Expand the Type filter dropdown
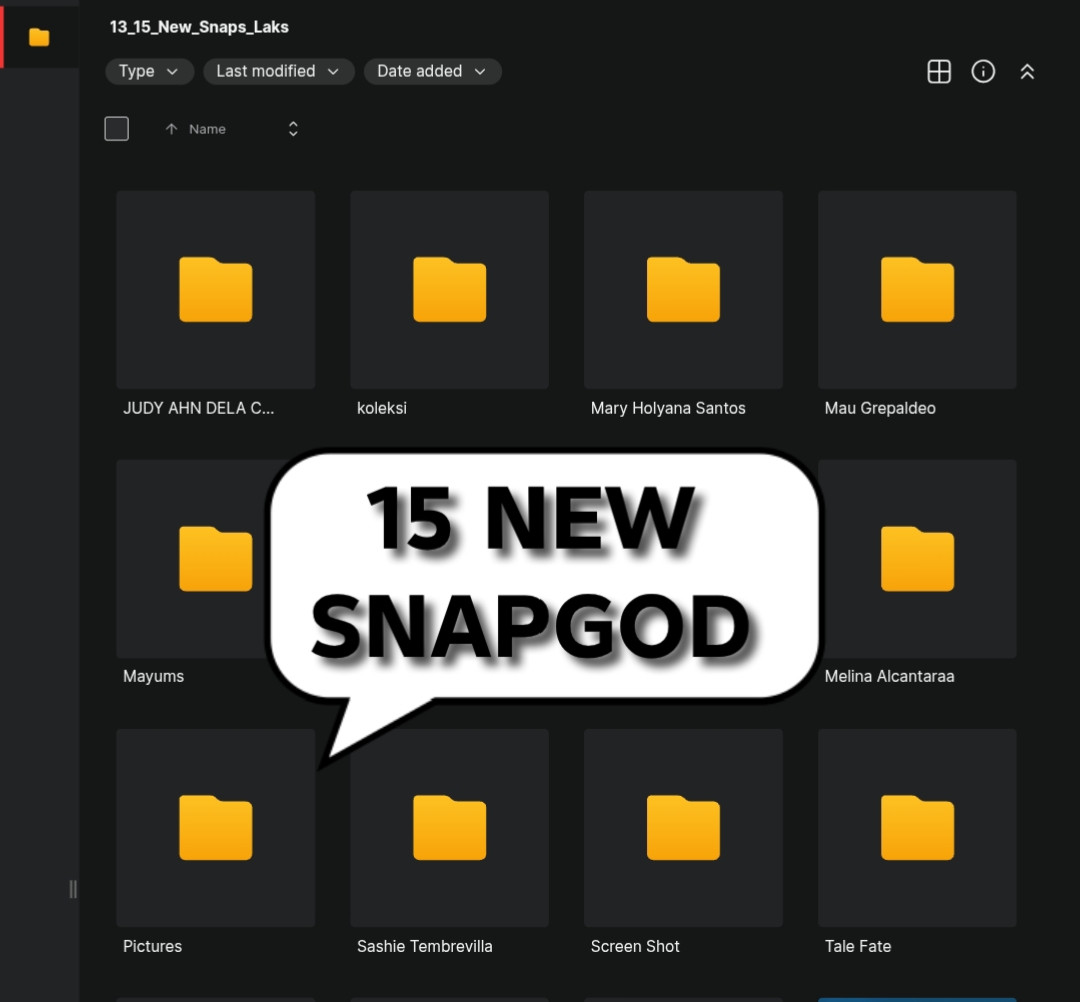Image resolution: width=1080 pixels, height=1002 pixels. (149, 72)
